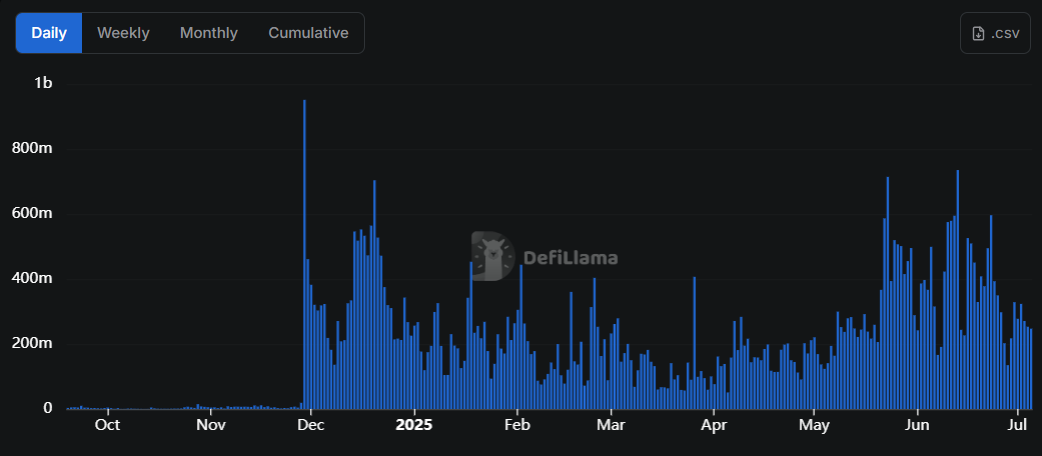The image size is (1042, 456).
Task: Click the tallest bar just before Dec
Action: [304, 255]
